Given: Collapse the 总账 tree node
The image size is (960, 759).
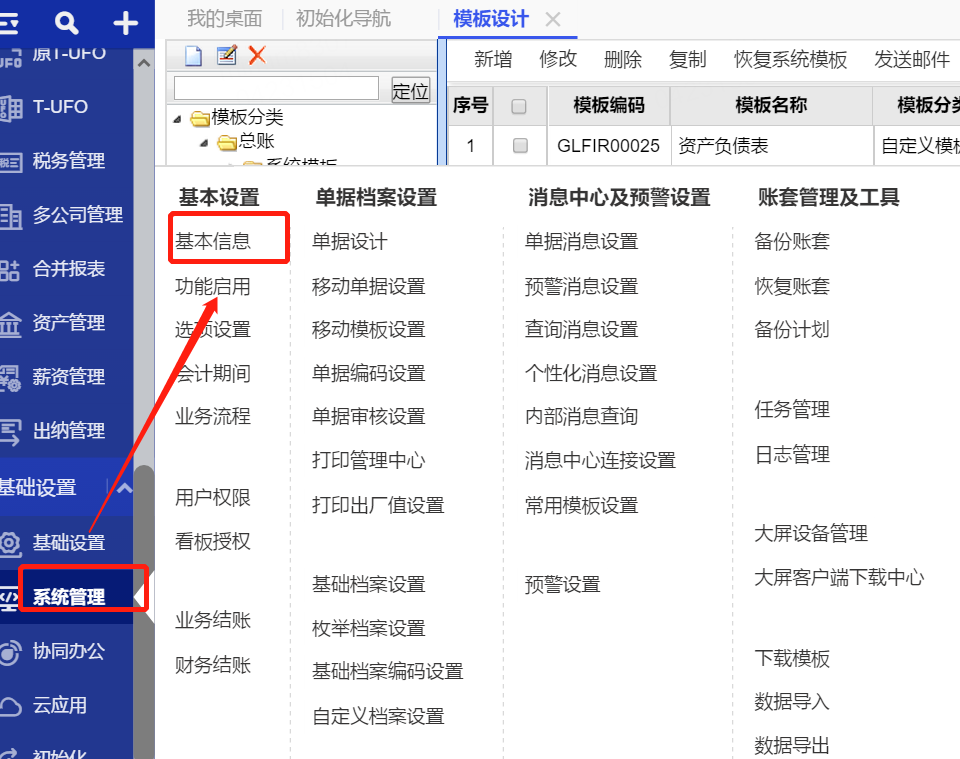Looking at the screenshot, I should (x=204, y=143).
